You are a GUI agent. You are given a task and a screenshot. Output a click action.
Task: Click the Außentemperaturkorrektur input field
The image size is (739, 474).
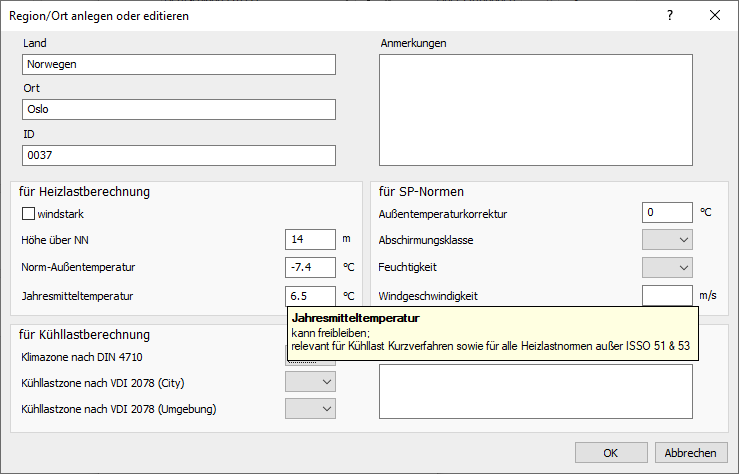(667, 212)
